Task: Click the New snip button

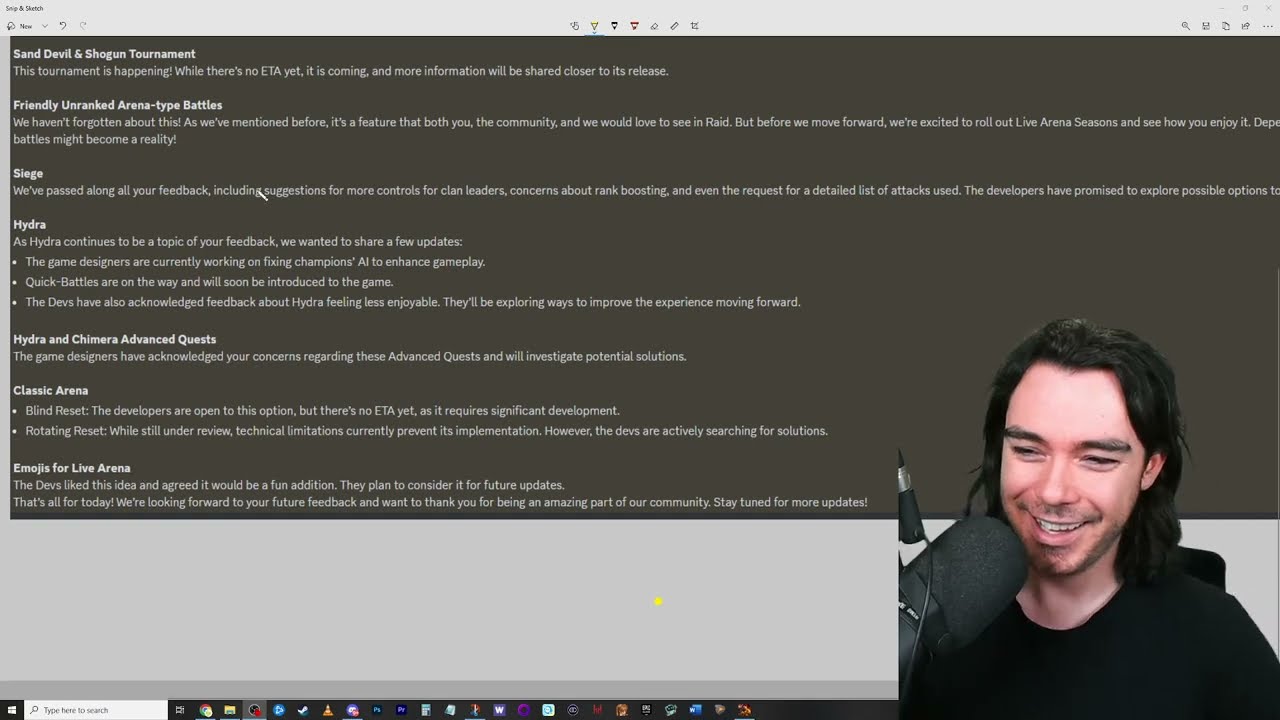Action: 19,26
